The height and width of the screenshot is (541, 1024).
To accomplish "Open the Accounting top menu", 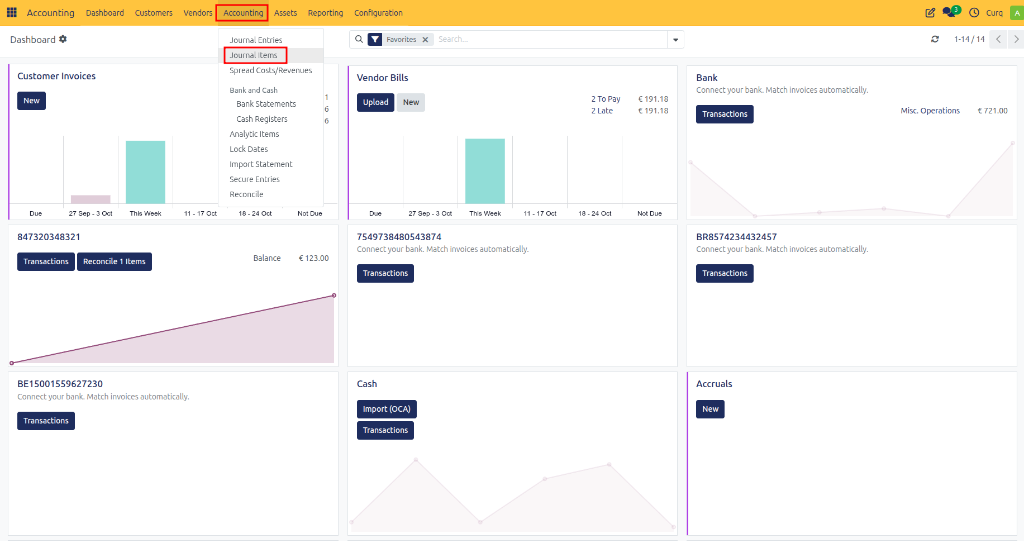I will coord(242,12).
